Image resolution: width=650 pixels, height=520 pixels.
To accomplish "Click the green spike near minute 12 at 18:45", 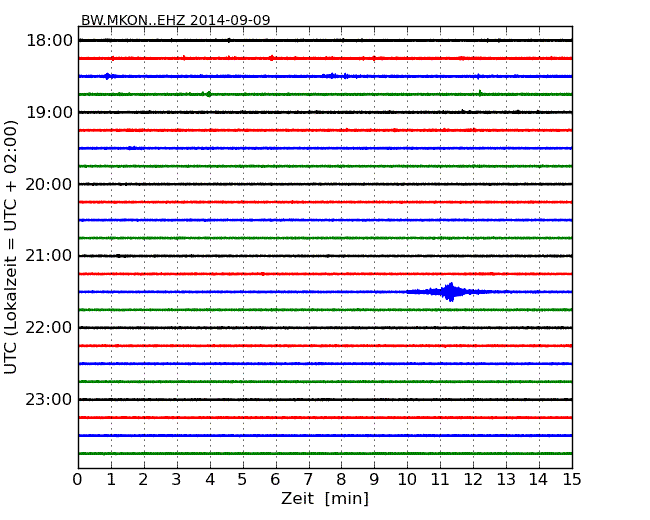I will pos(480,93).
